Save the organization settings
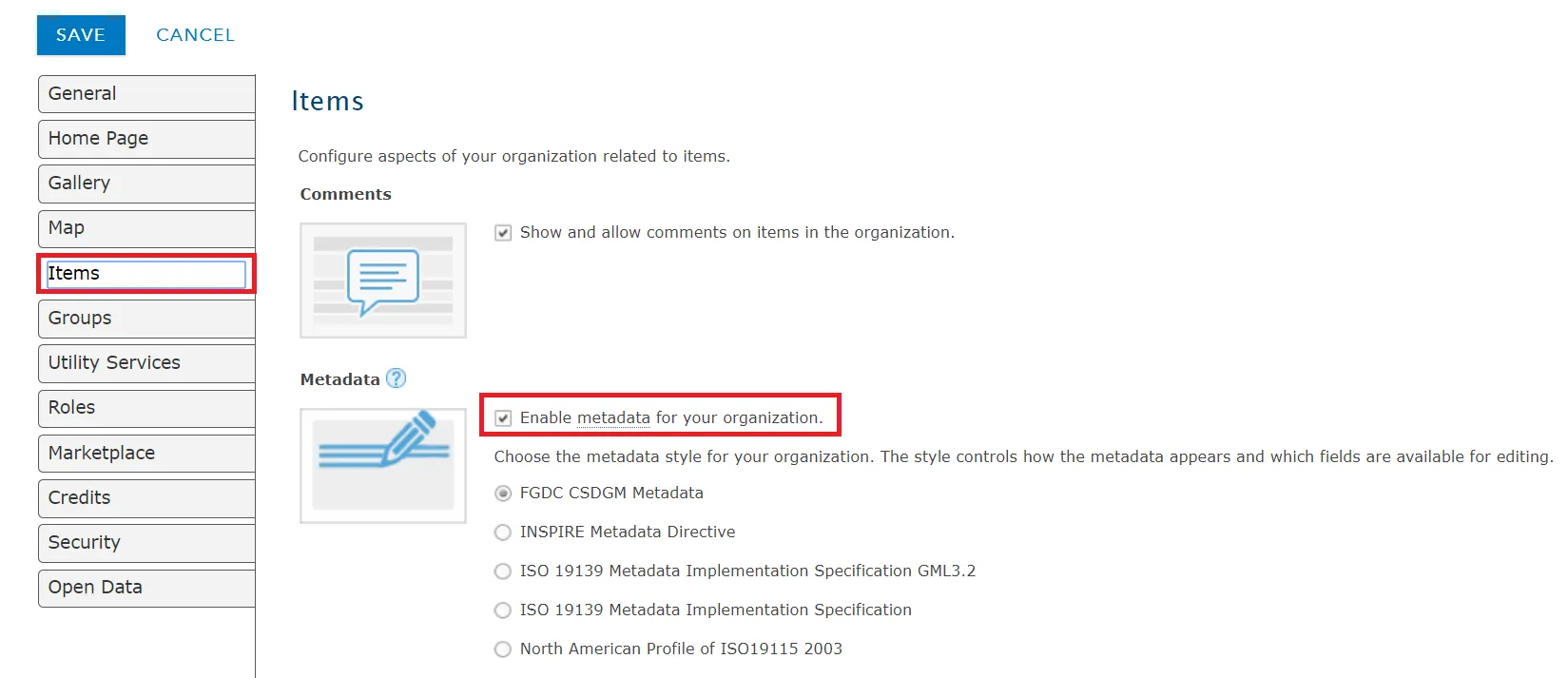The width and height of the screenshot is (1568, 678). 81,35
